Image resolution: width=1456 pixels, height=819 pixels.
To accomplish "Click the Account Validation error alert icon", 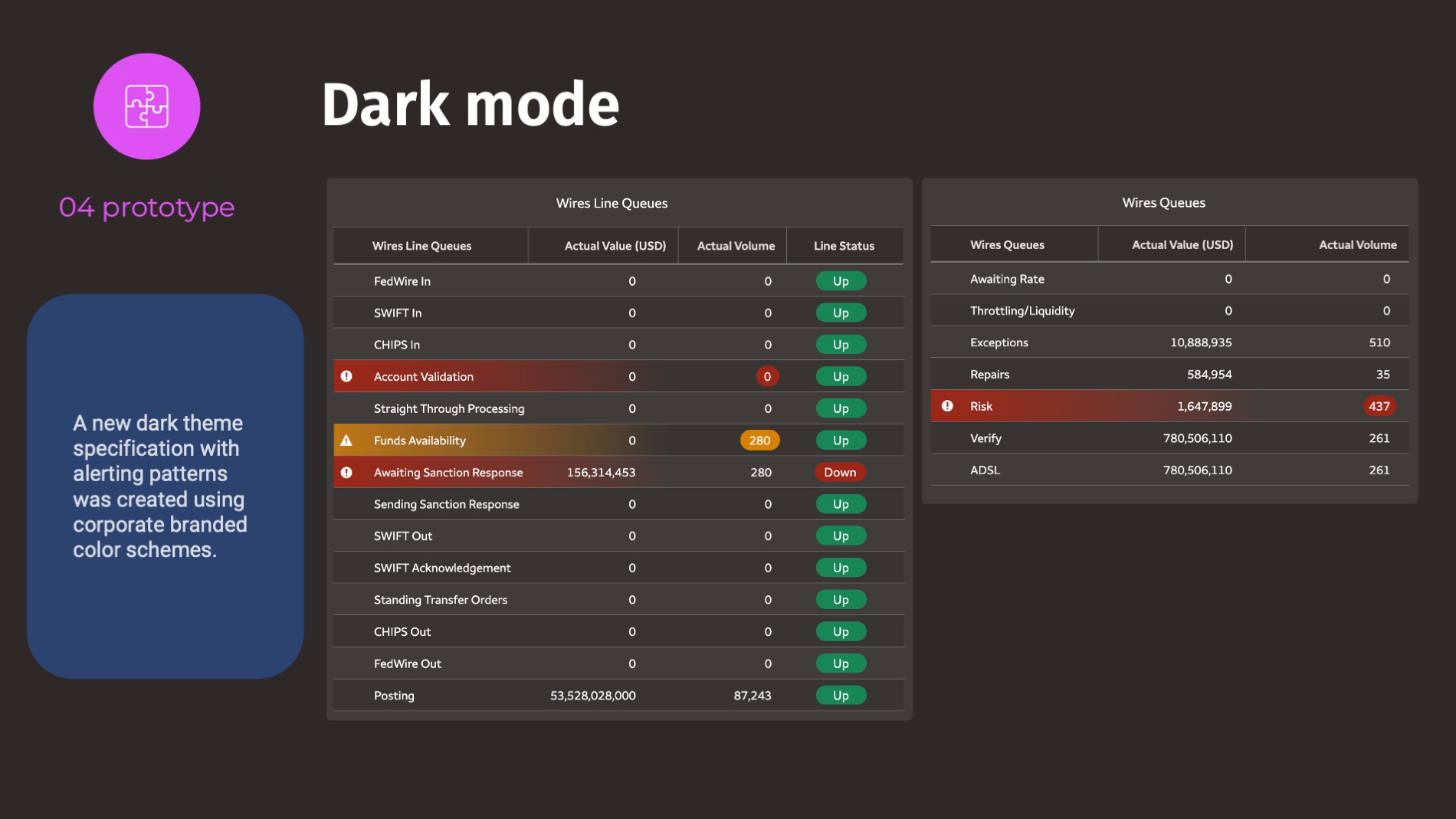I will point(346,376).
